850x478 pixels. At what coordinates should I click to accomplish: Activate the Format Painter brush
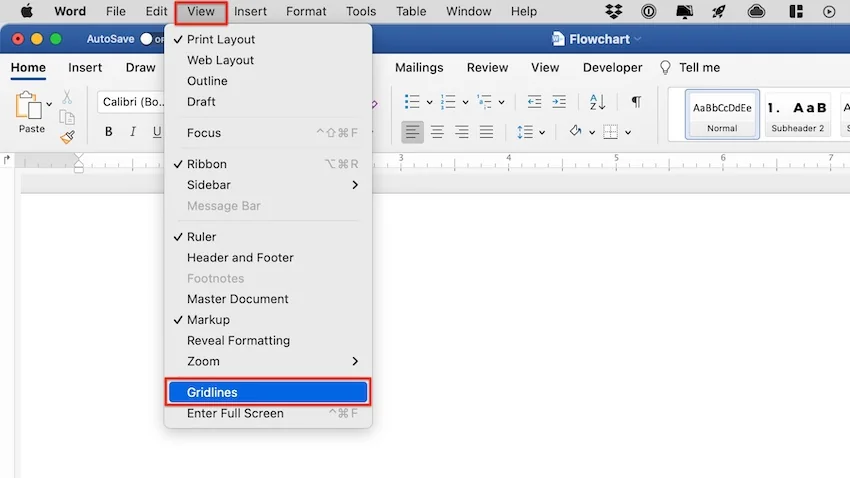[67, 137]
